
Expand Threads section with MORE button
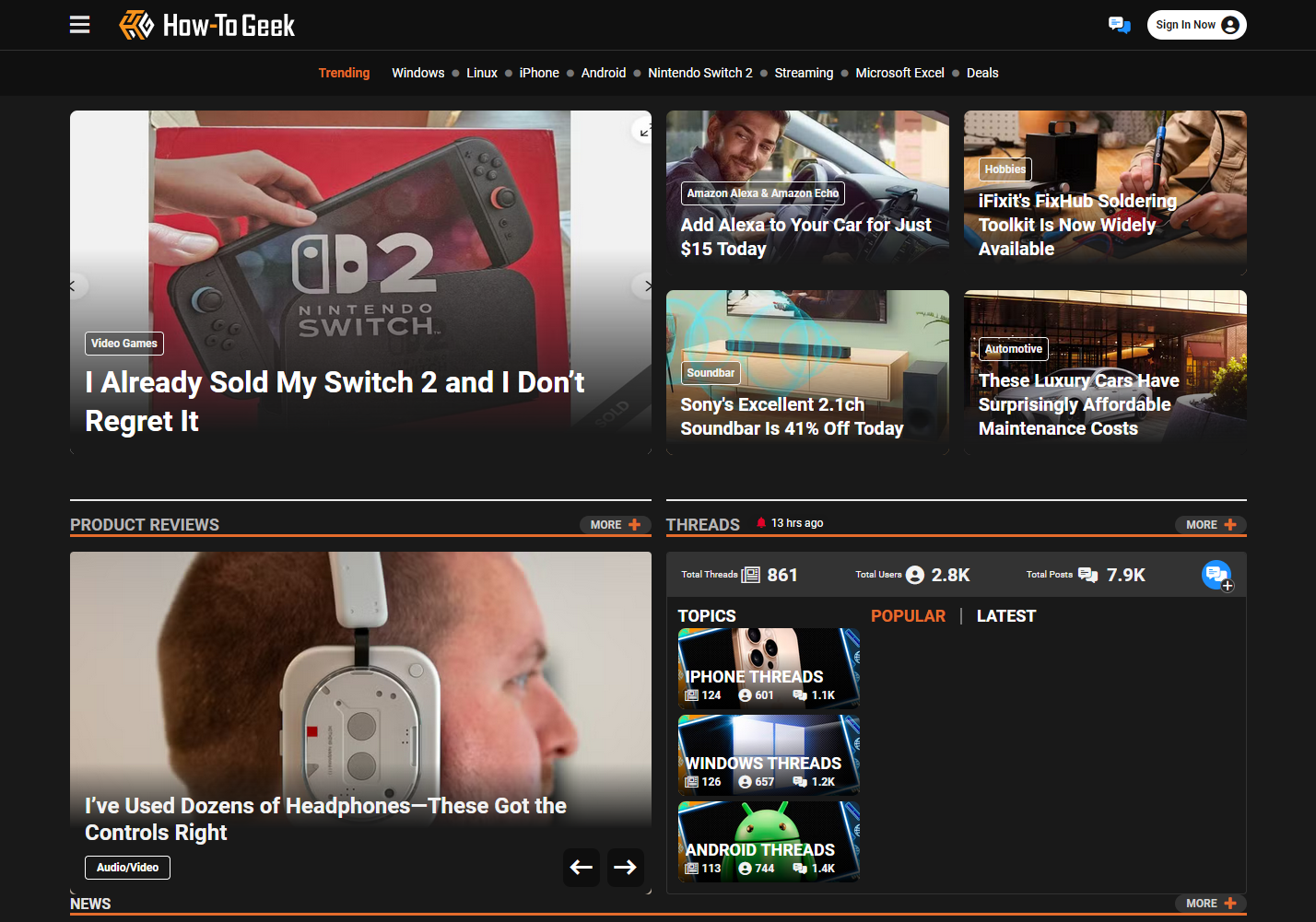coord(1210,525)
